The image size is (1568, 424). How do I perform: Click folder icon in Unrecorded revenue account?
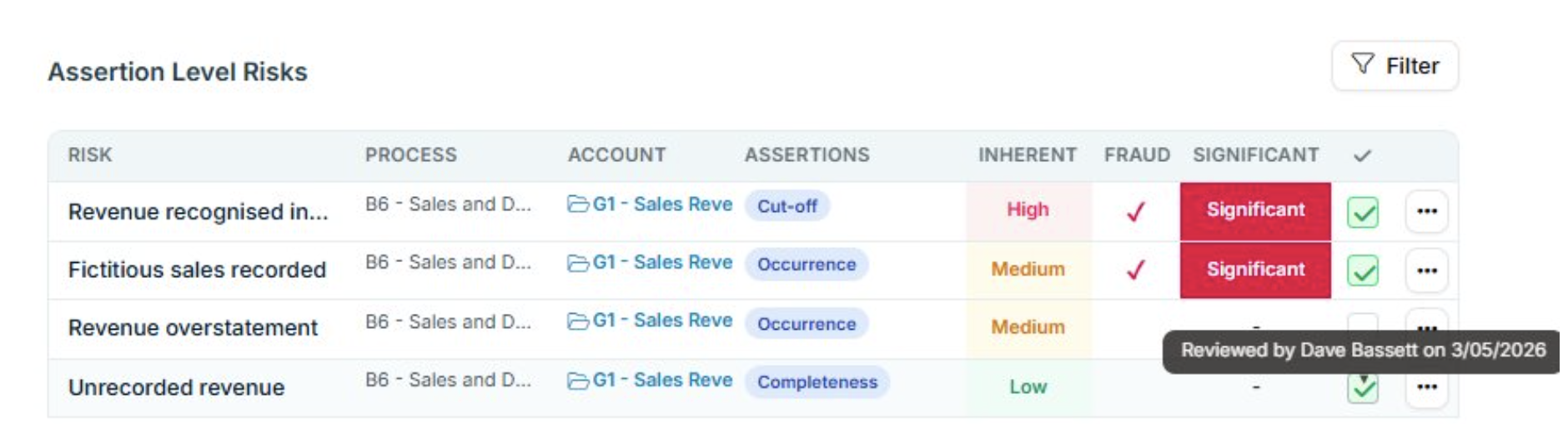577,381
